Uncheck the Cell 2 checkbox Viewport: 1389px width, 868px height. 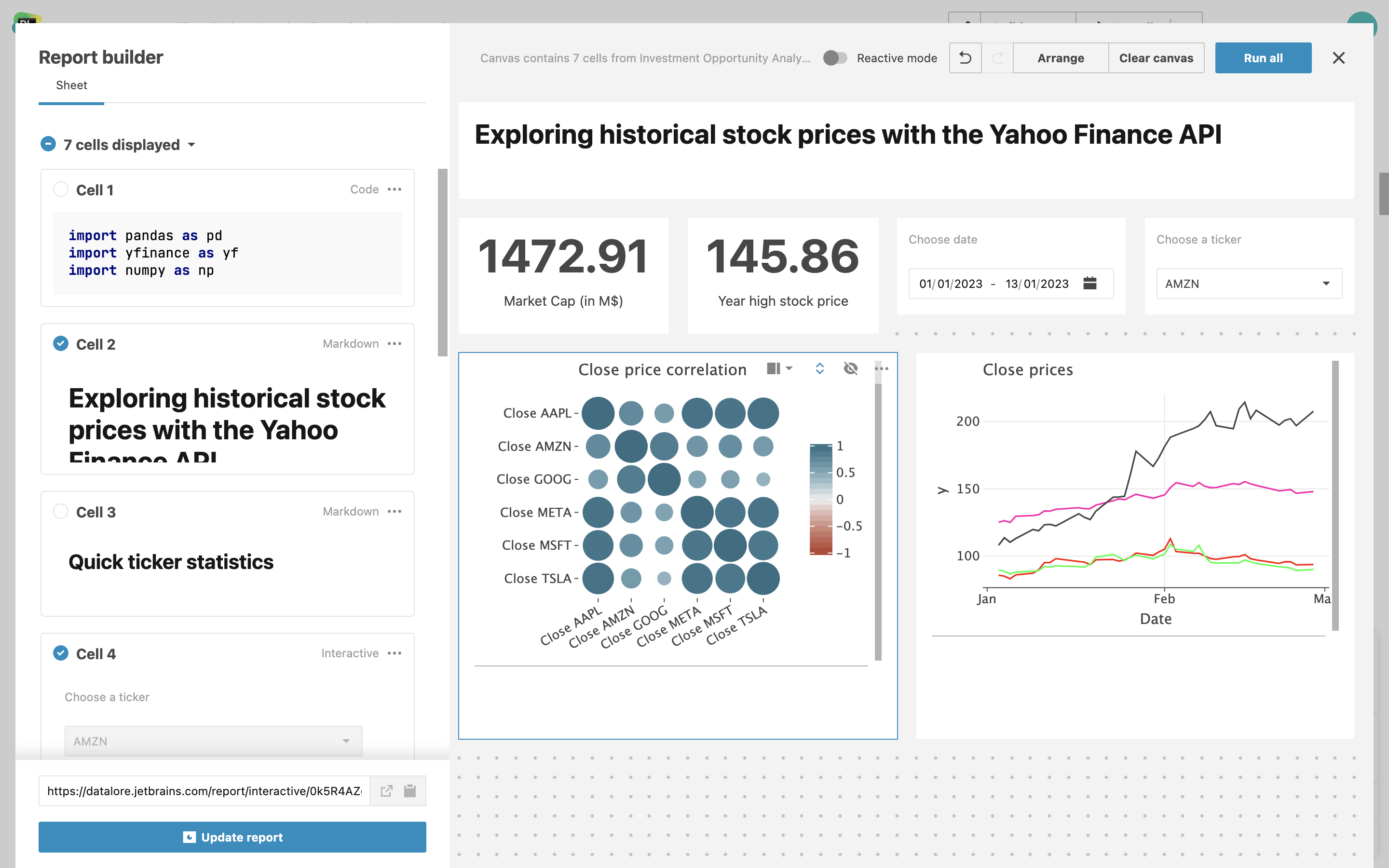click(61, 343)
